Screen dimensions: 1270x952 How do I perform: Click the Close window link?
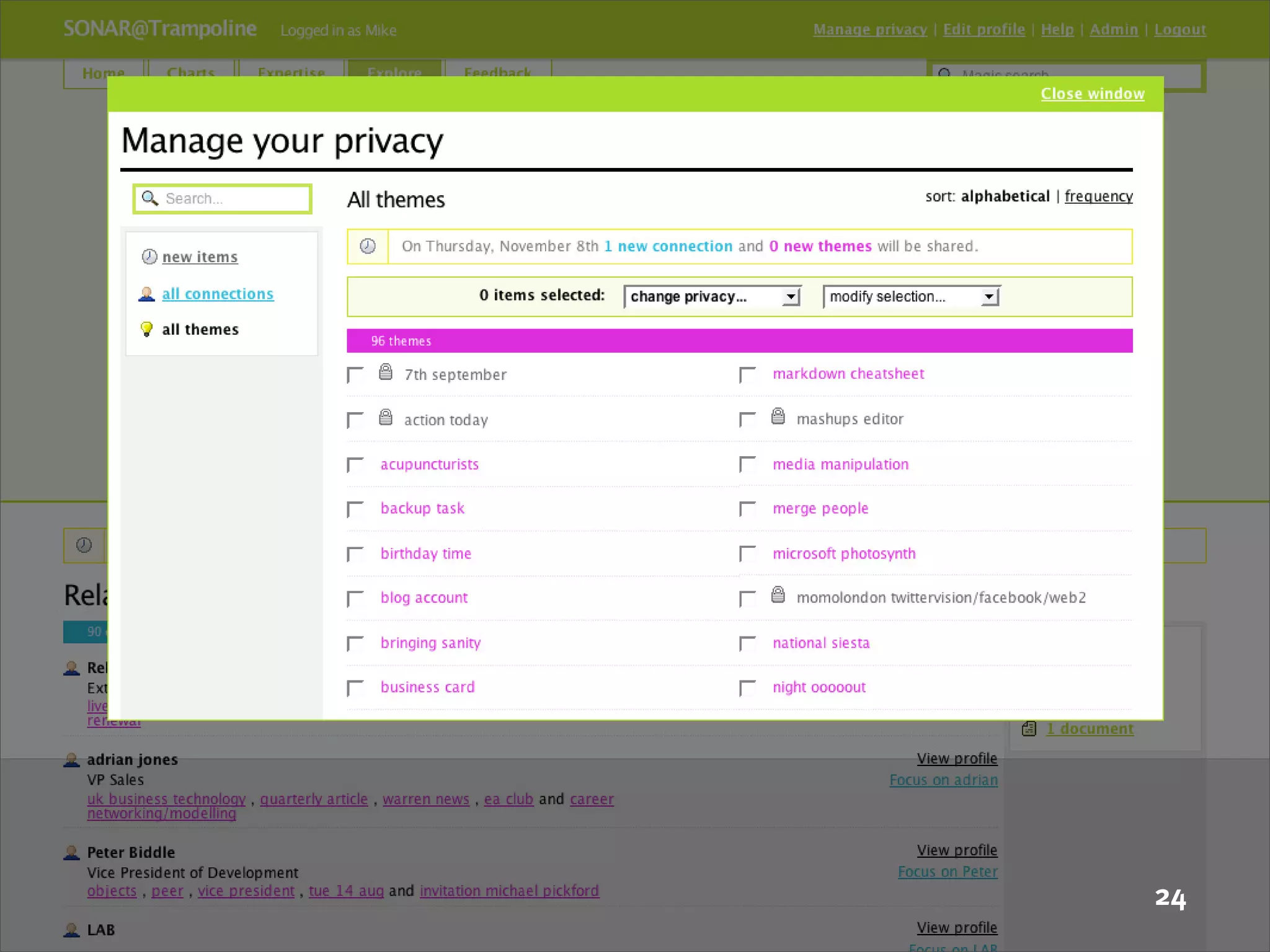point(1092,94)
